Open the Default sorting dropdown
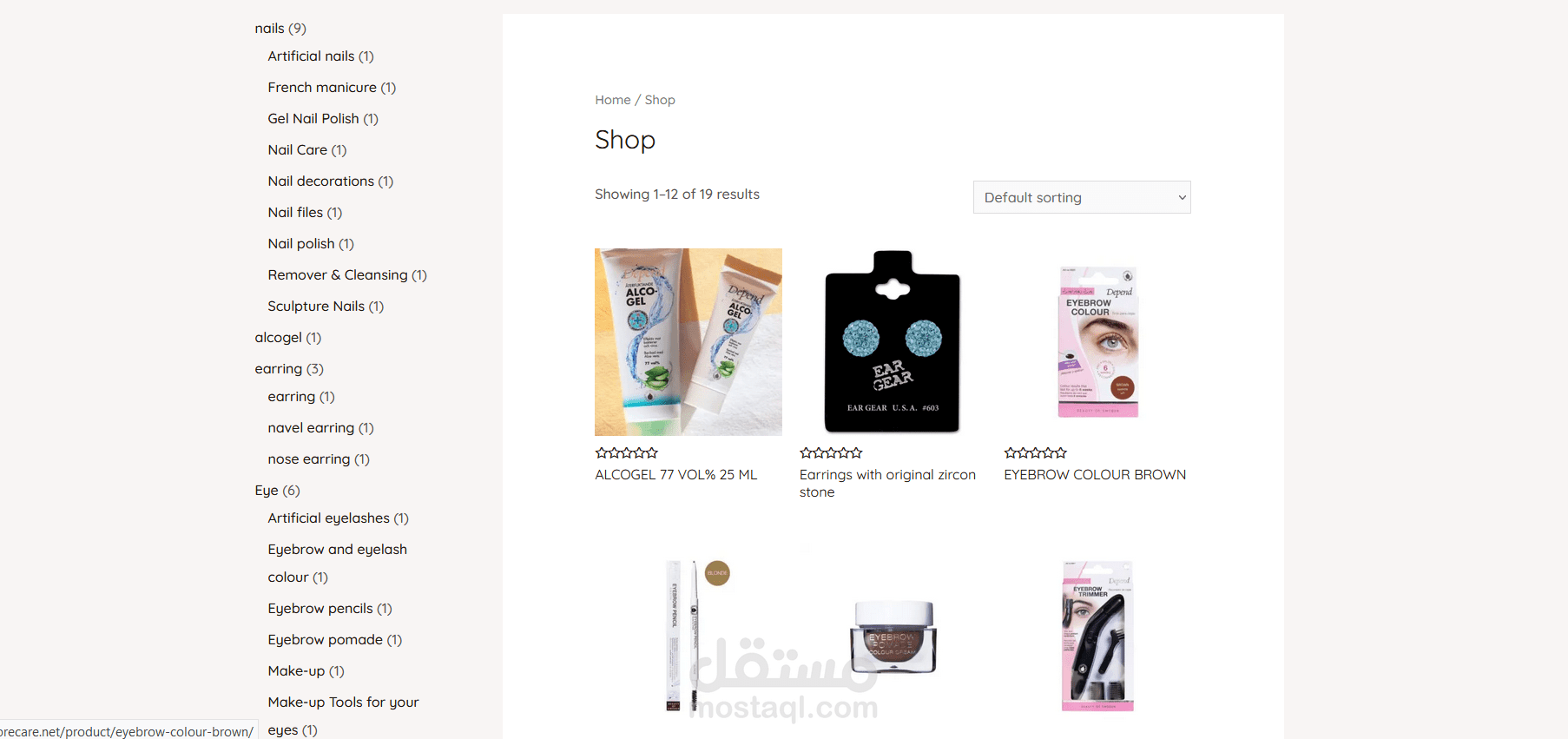The width and height of the screenshot is (1568, 739). click(x=1082, y=197)
